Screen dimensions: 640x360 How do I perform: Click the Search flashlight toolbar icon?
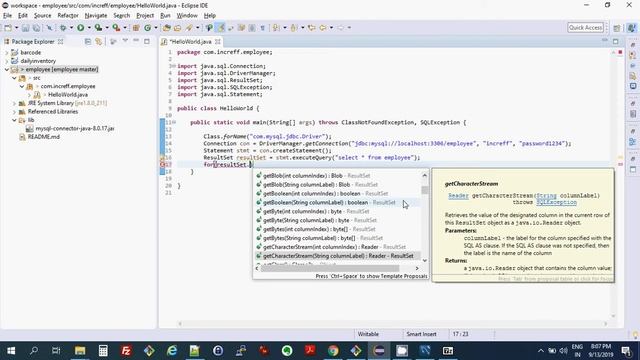coord(189,28)
